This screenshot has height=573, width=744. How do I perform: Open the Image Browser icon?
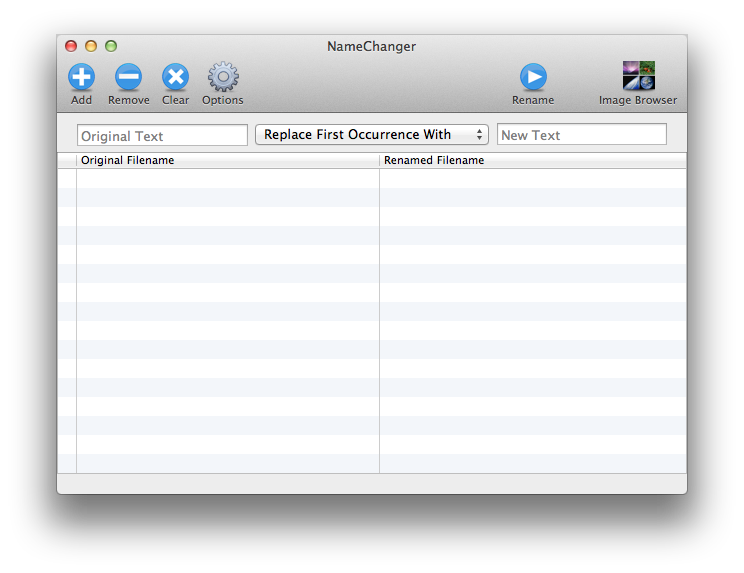pyautogui.click(x=639, y=75)
